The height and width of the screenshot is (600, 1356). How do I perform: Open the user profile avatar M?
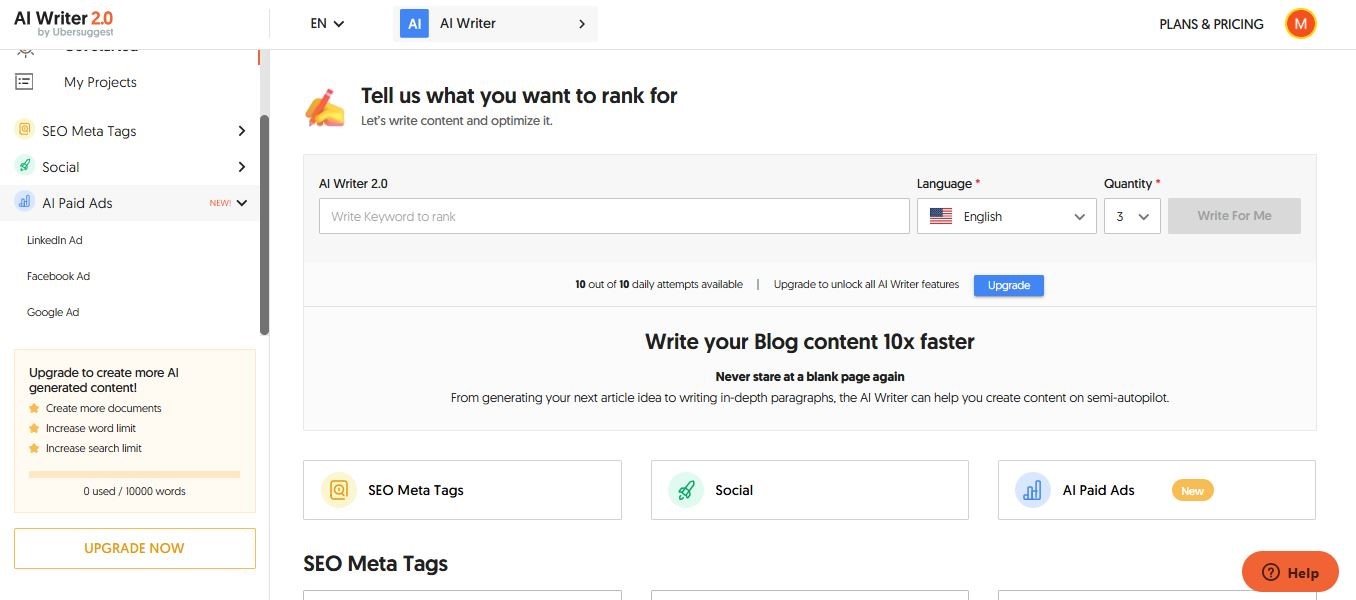pyautogui.click(x=1300, y=24)
